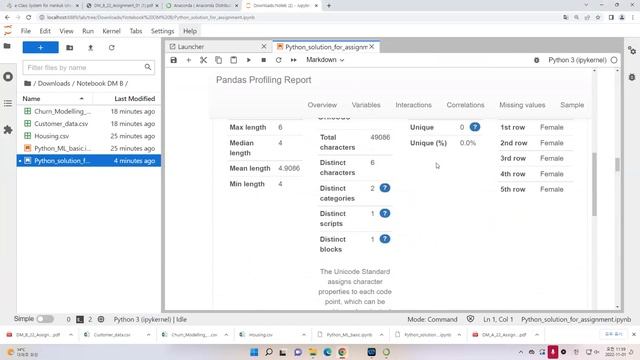
Task: Run the selected cell
Action: (x=249, y=60)
